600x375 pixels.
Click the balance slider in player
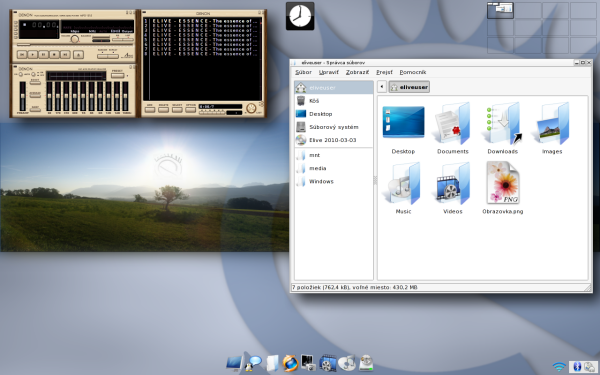tap(101, 41)
